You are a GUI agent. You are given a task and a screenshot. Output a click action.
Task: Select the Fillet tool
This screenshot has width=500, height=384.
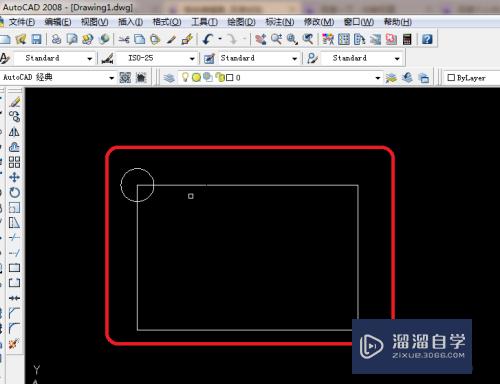coord(15,328)
